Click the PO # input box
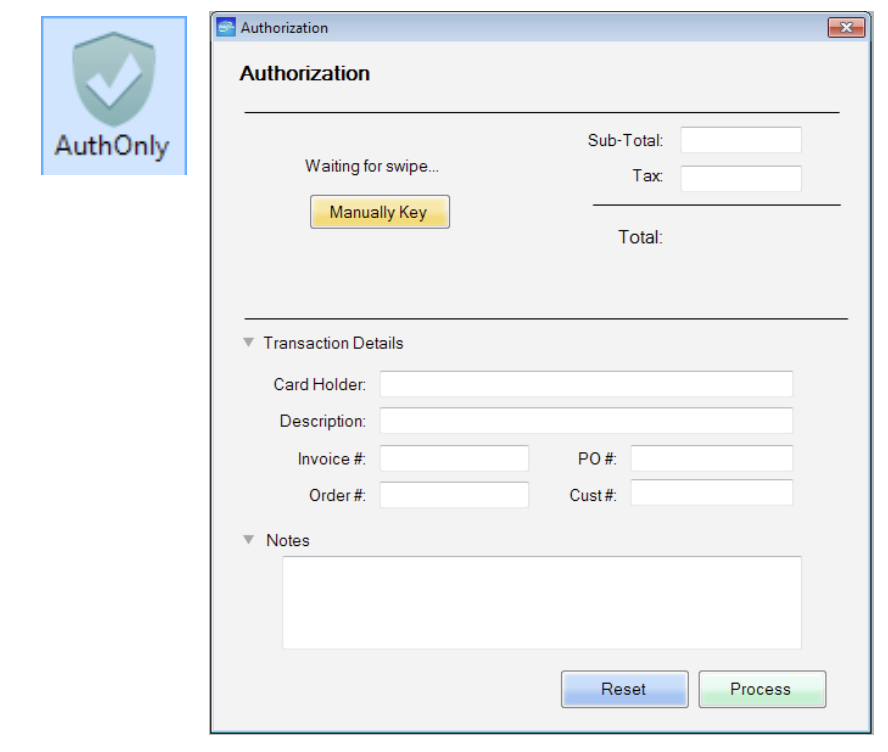The height and width of the screenshot is (752, 888). (711, 459)
